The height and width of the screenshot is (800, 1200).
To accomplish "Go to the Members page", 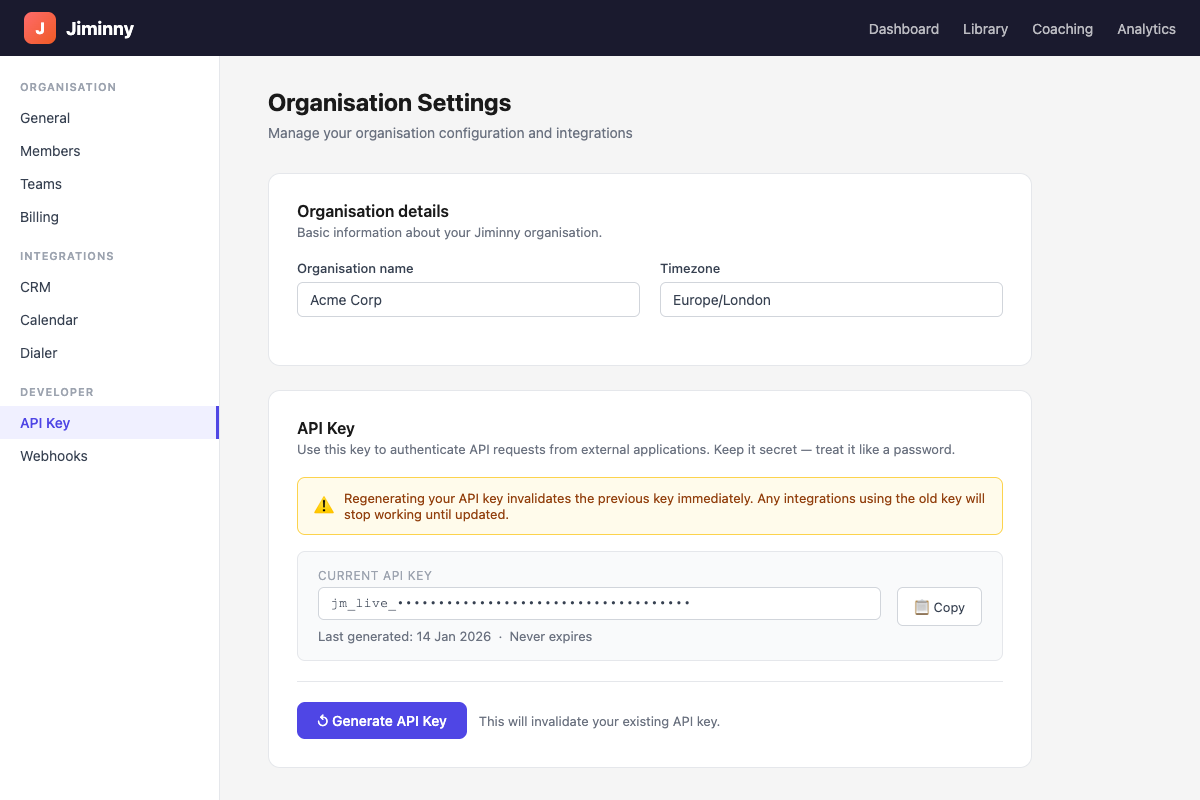I will click(50, 151).
